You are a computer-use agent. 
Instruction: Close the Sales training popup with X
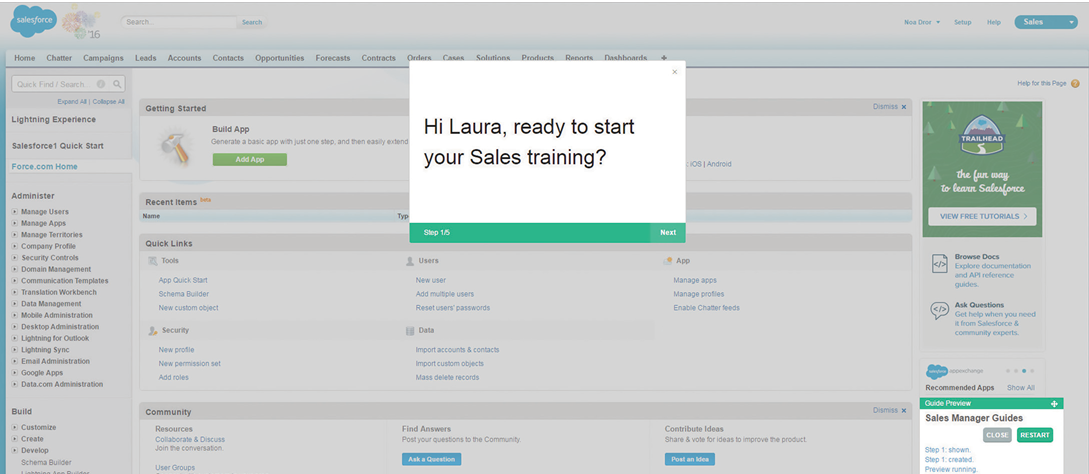point(674,72)
